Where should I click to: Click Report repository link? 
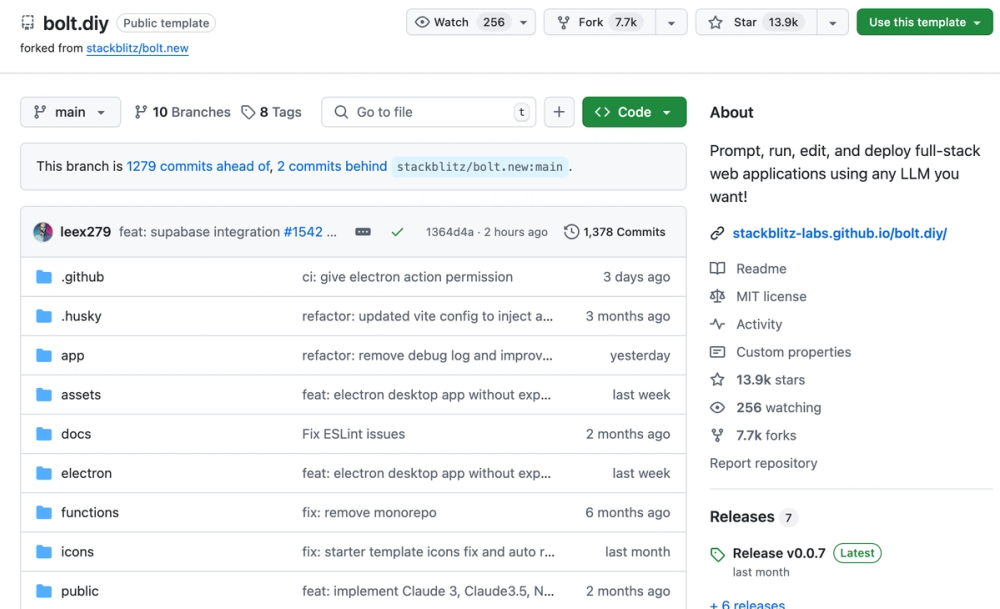tap(763, 463)
